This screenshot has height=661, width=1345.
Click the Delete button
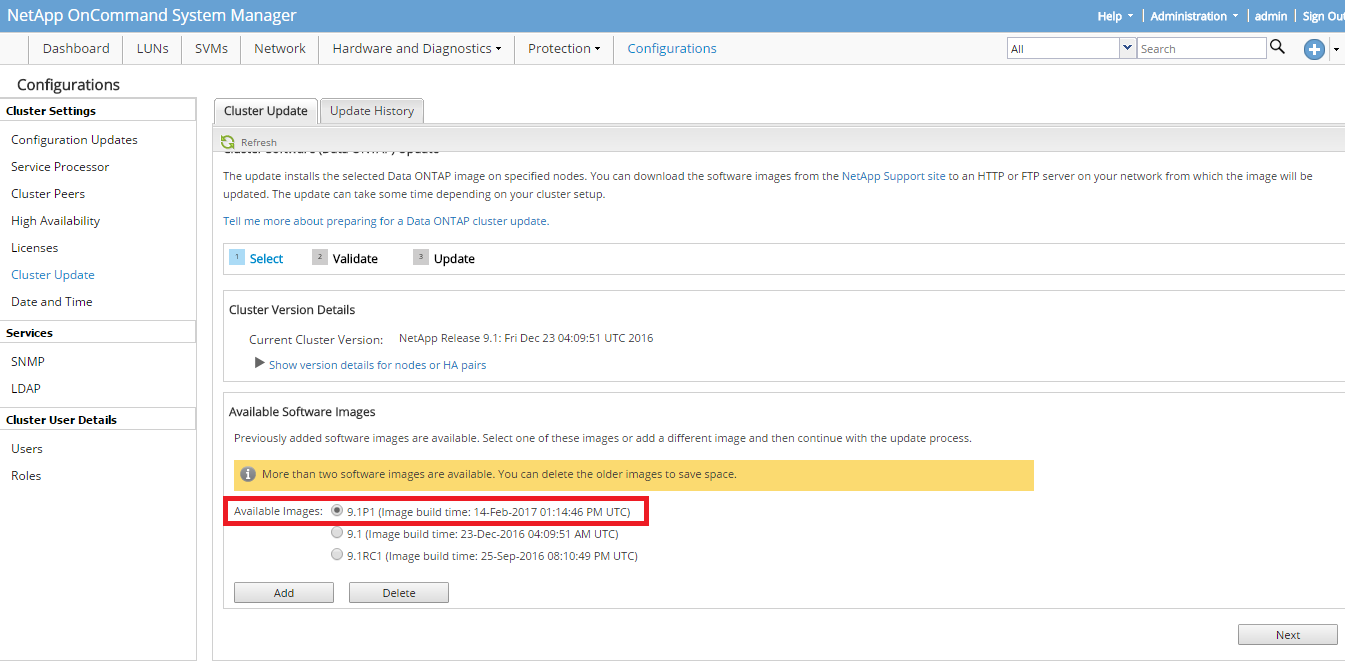tap(399, 593)
